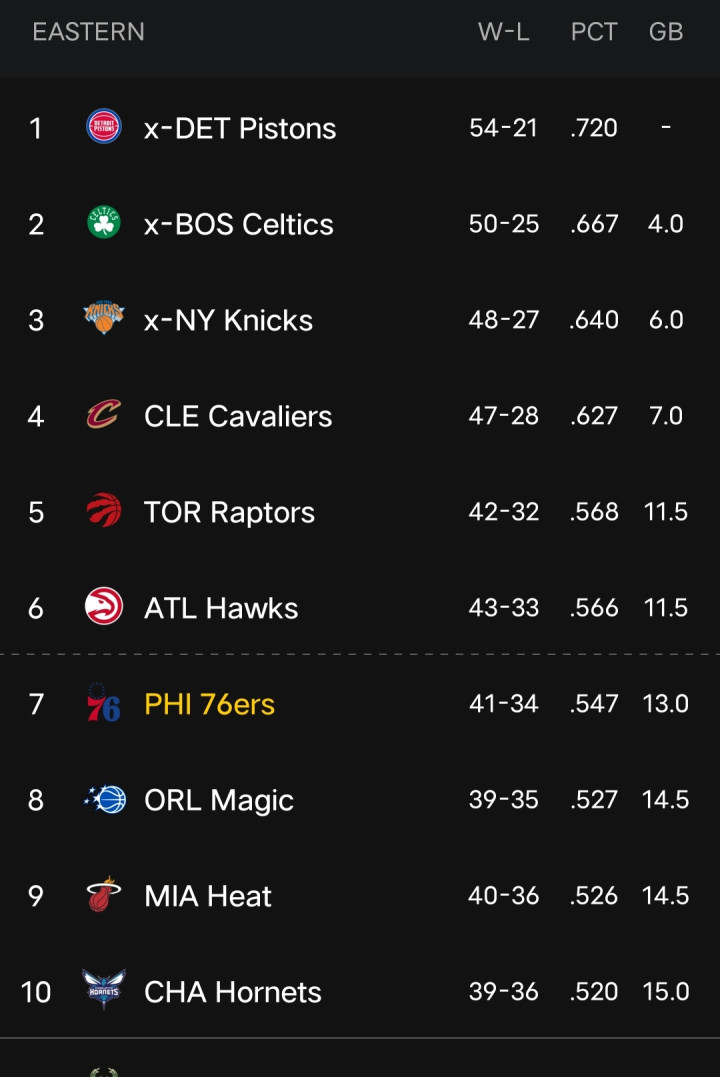Tap the Miami Heat logo
This screenshot has width=720, height=1077.
tap(103, 896)
